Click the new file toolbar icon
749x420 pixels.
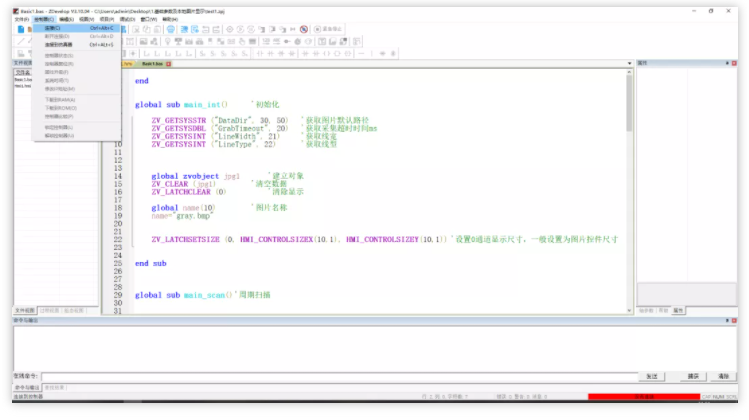(21, 29)
